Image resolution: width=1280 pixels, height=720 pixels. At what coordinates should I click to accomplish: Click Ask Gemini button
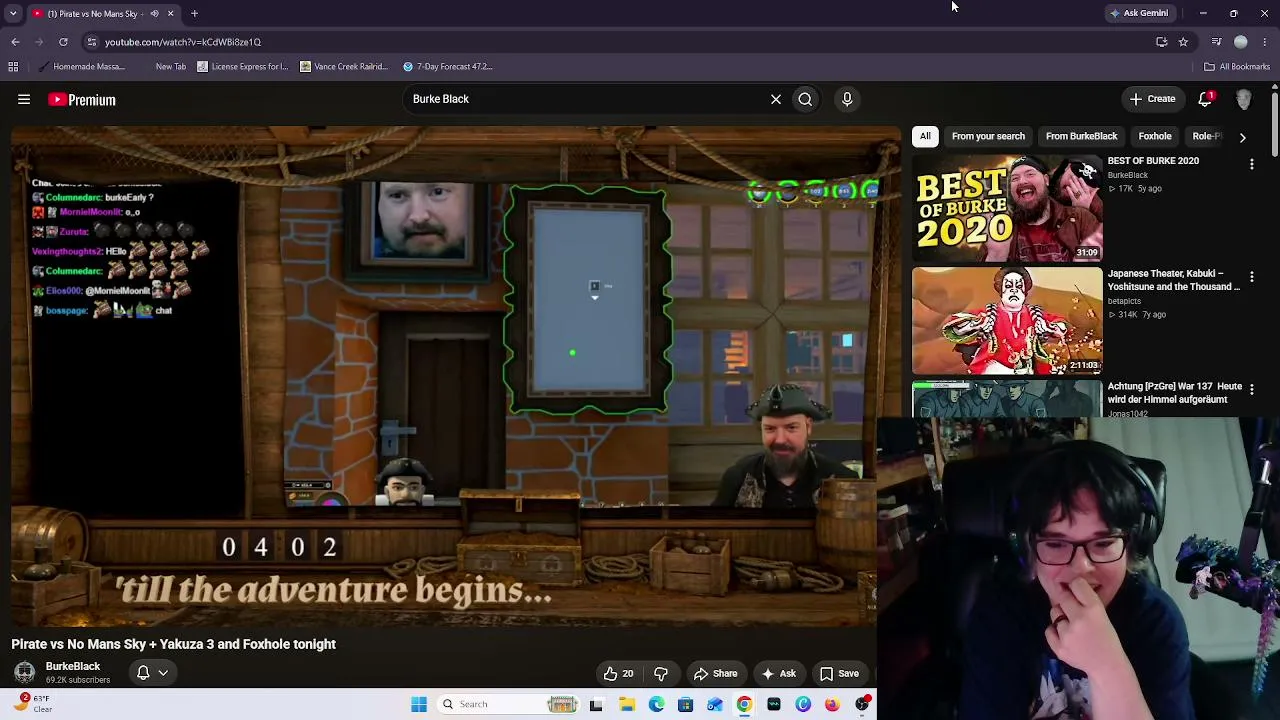point(1138,13)
